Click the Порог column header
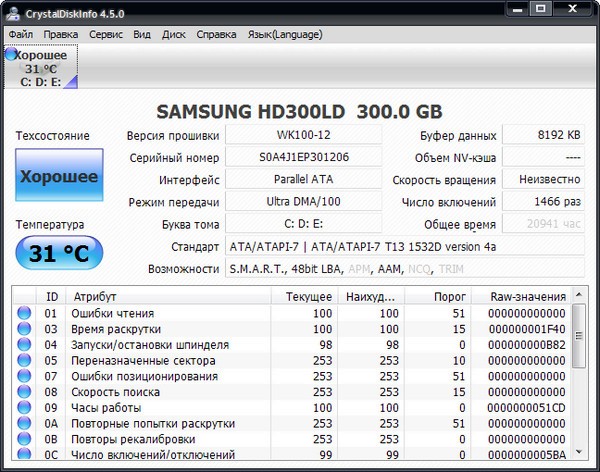Screen dimensions: 600x472 (x=438, y=296)
